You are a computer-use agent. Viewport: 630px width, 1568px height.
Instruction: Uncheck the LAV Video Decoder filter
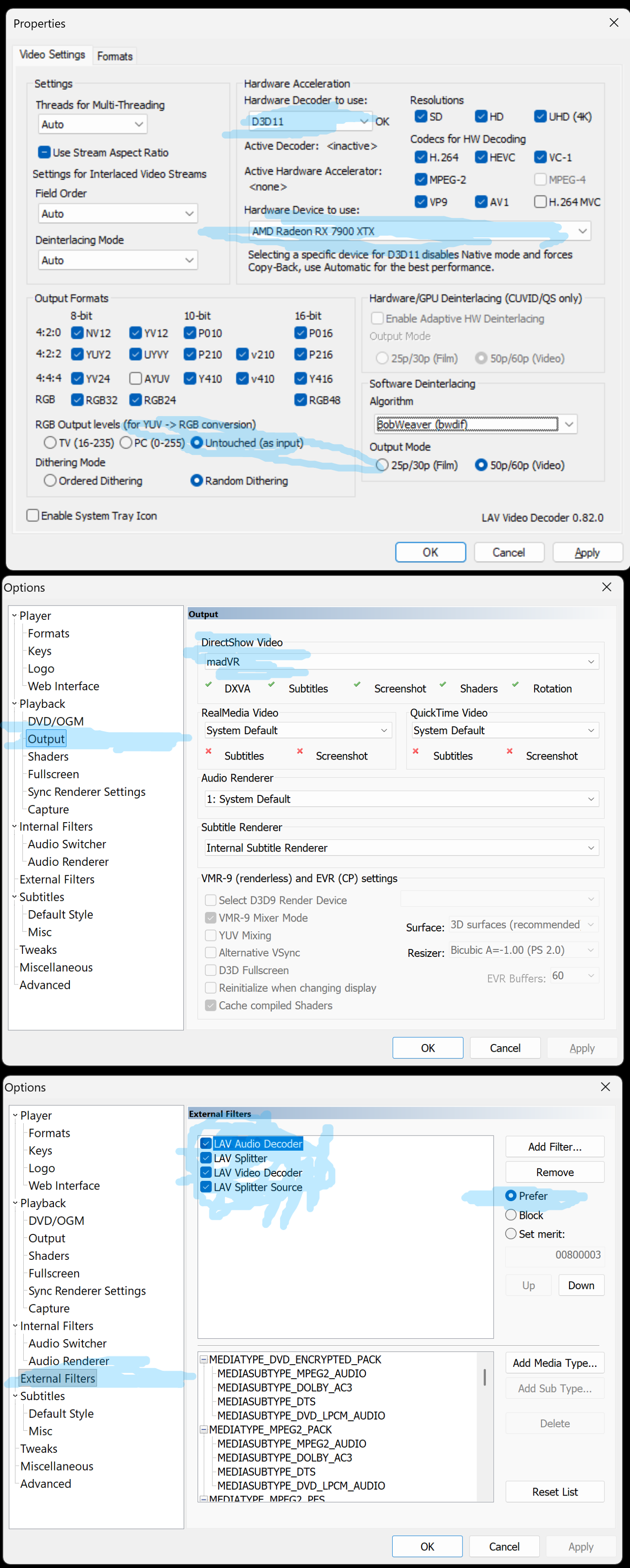(206, 1172)
